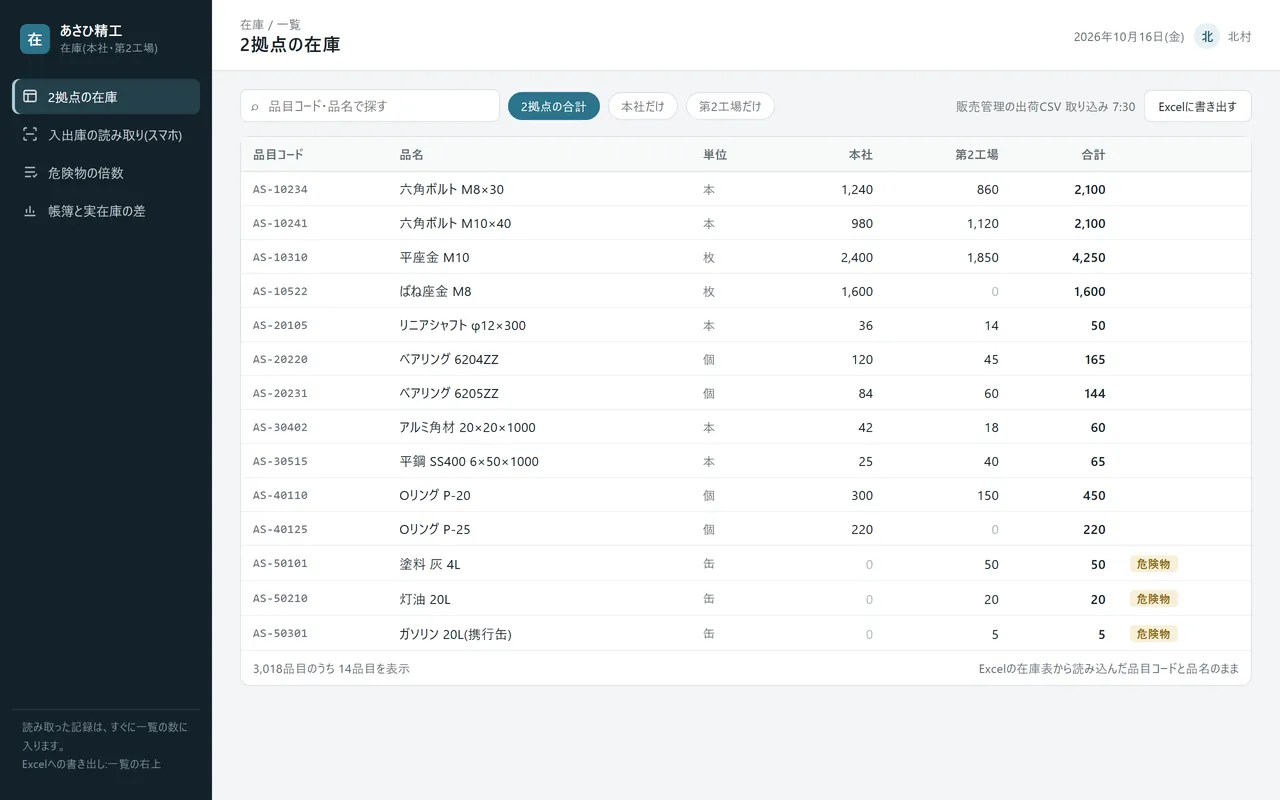The image size is (1280, 800).
Task: Select the 第2工場だけ filter
Action: coord(730,106)
